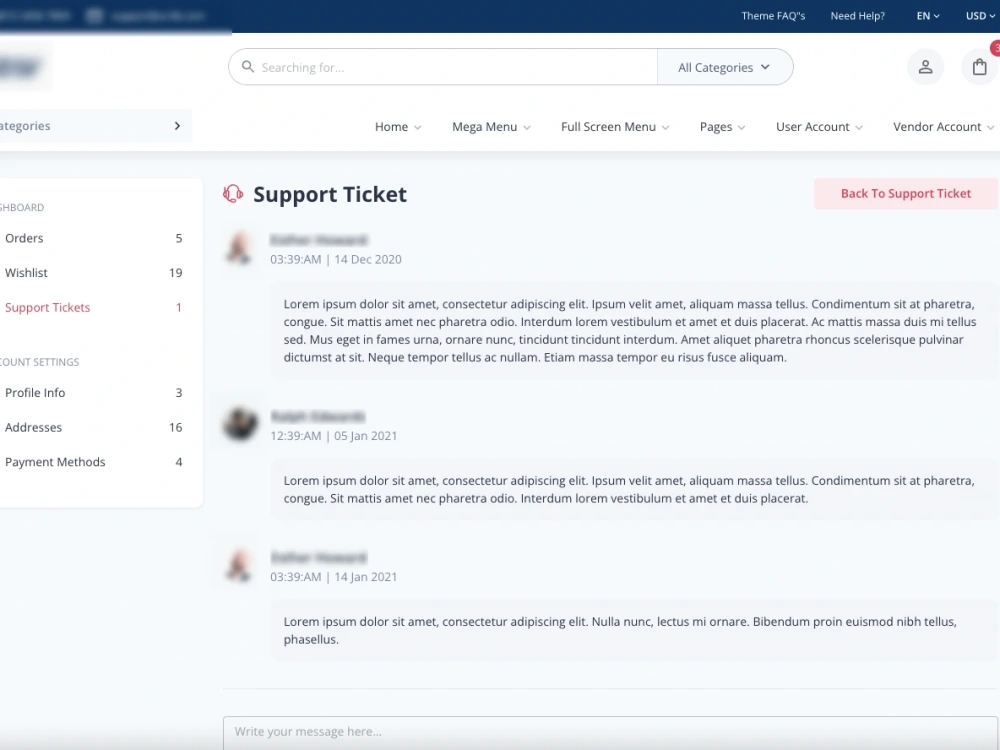The height and width of the screenshot is (750, 1000).
Task: Click the timestamp 03:39:AM | 14 Jan 2021
Action: 334,577
